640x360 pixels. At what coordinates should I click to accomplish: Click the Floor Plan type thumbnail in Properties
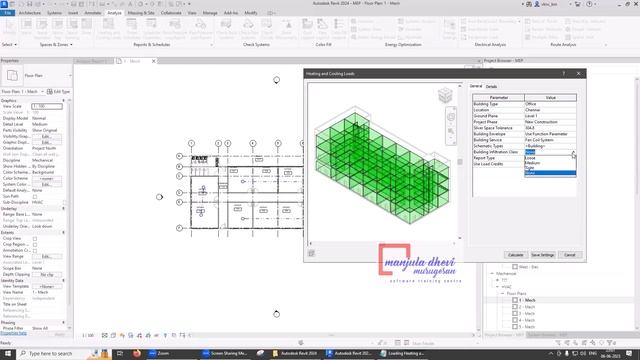[12, 76]
